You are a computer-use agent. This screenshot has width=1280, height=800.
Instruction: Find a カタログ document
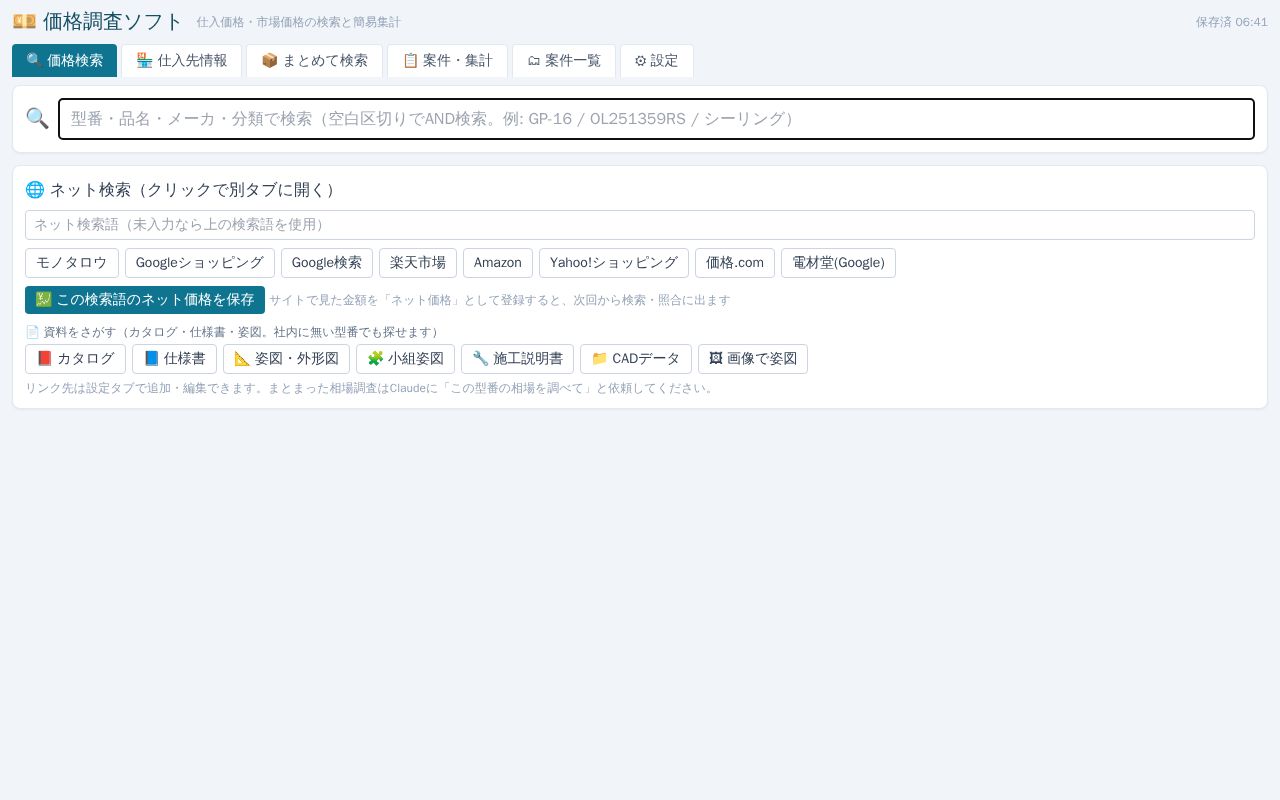(75, 359)
